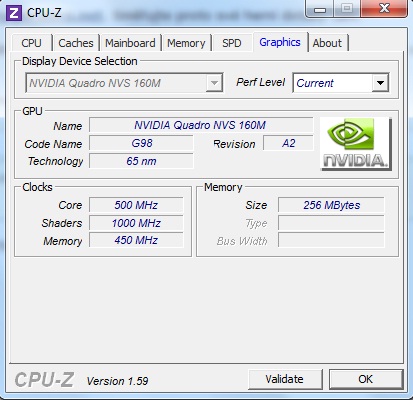Open the SPD tab
Screen dimensions: 413x400
(x=232, y=43)
